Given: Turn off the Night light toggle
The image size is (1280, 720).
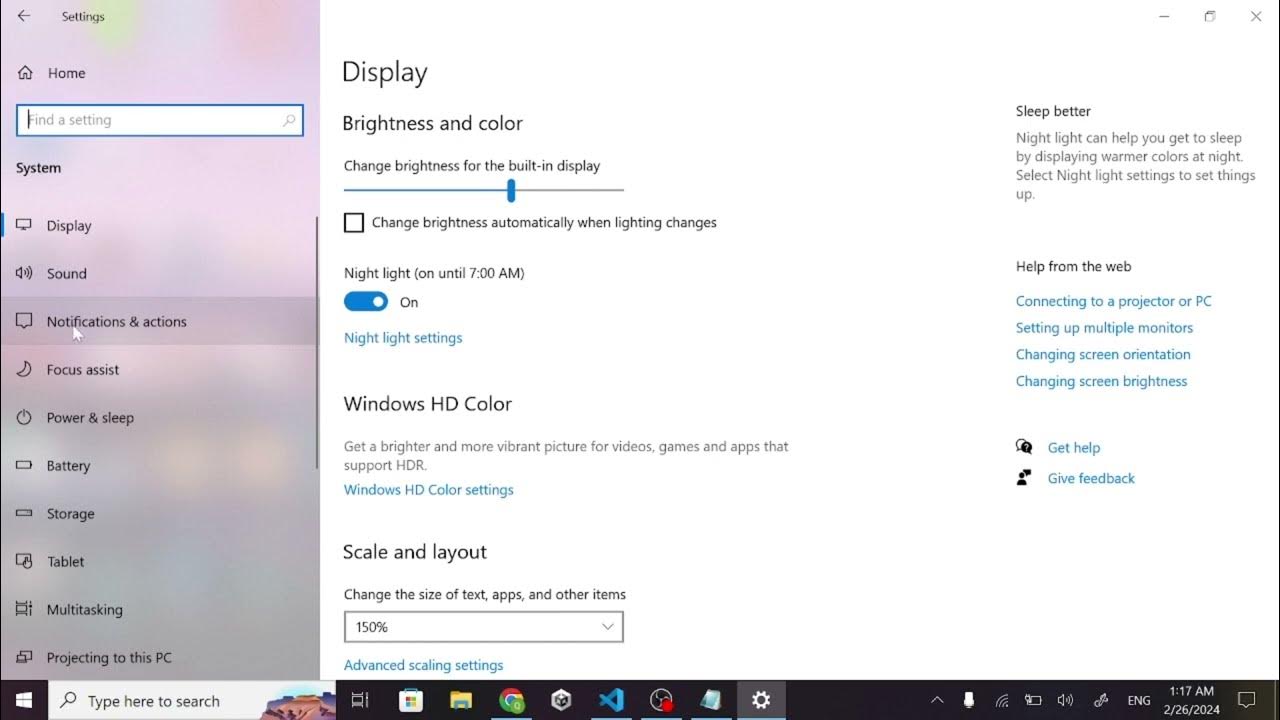Looking at the screenshot, I should click(x=366, y=302).
